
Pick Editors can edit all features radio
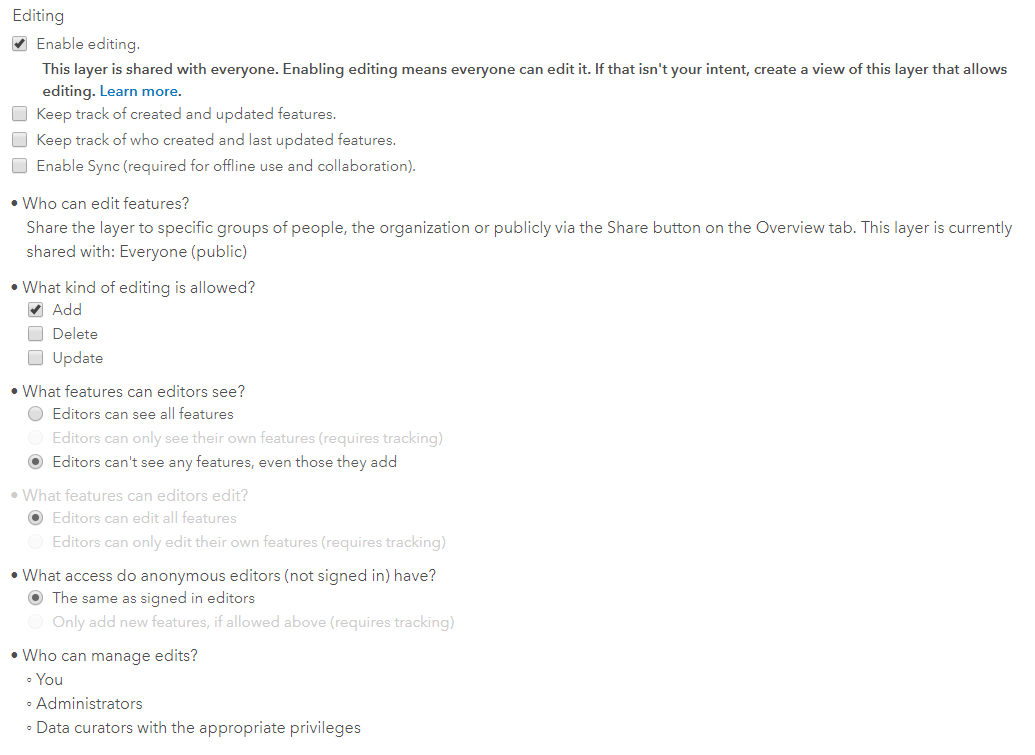[x=36, y=518]
